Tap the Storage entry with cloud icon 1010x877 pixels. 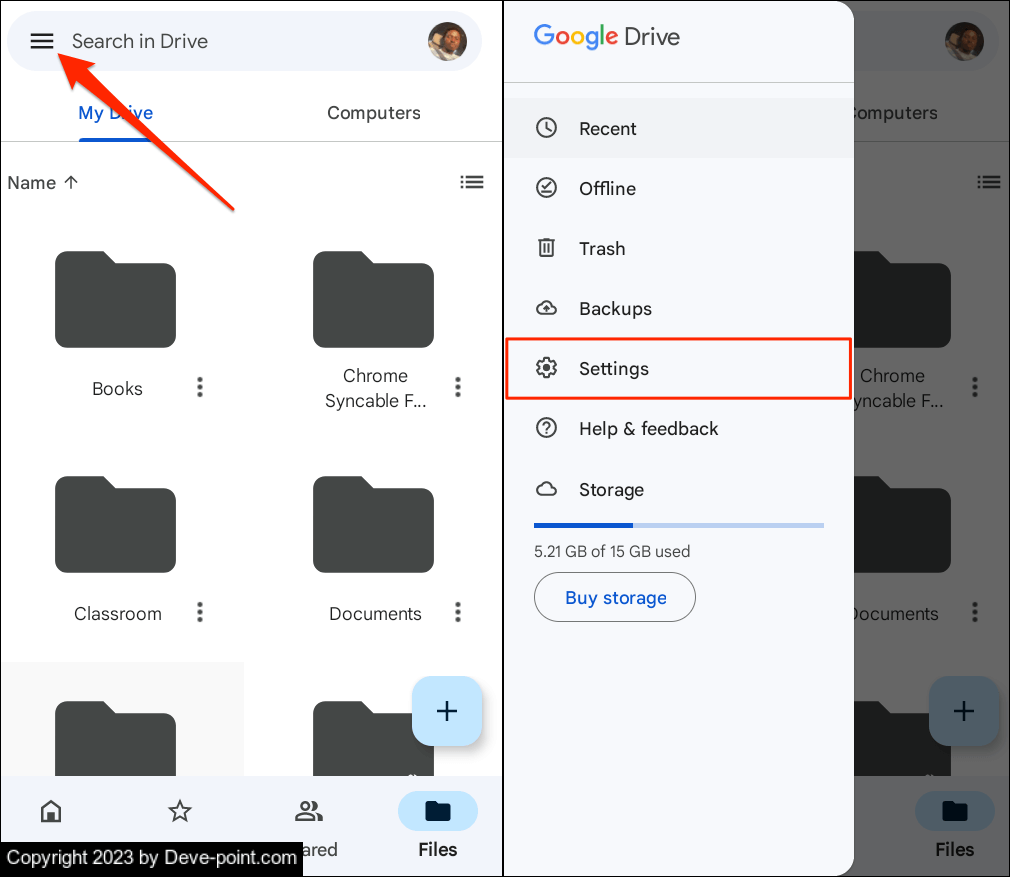[x=610, y=490]
